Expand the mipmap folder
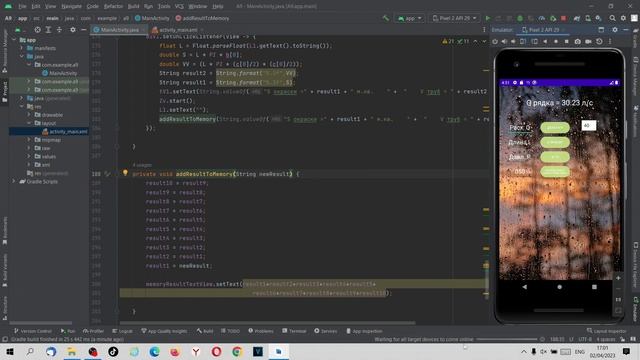 tap(29, 140)
